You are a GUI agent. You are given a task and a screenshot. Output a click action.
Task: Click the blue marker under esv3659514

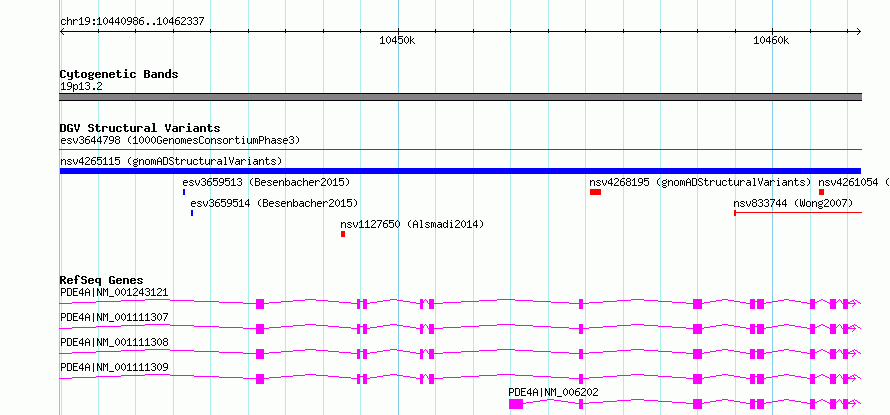coord(192,213)
